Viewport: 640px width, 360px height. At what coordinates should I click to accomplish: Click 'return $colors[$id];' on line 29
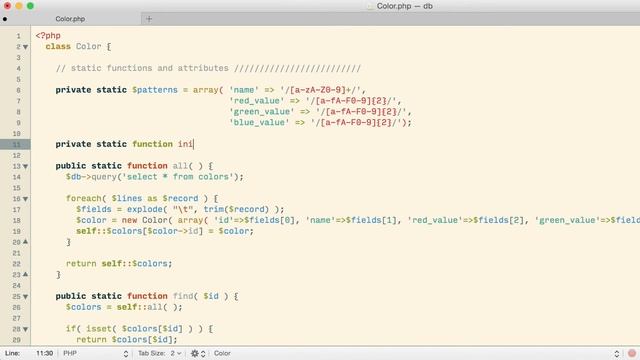tap(127, 340)
